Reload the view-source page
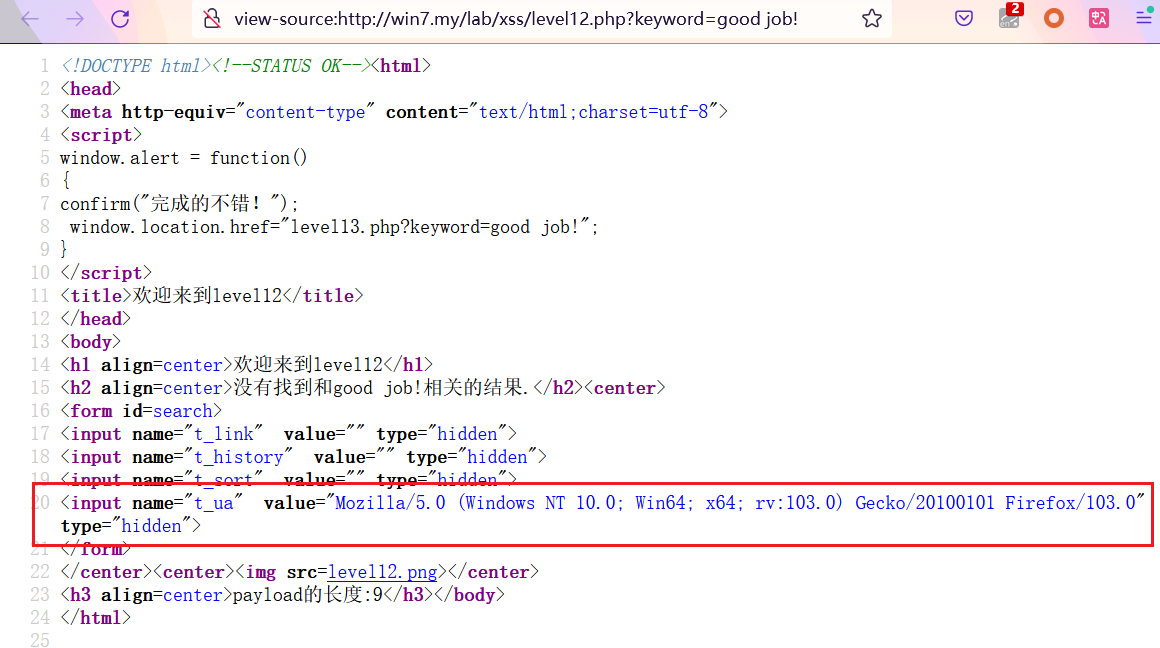 pos(120,19)
